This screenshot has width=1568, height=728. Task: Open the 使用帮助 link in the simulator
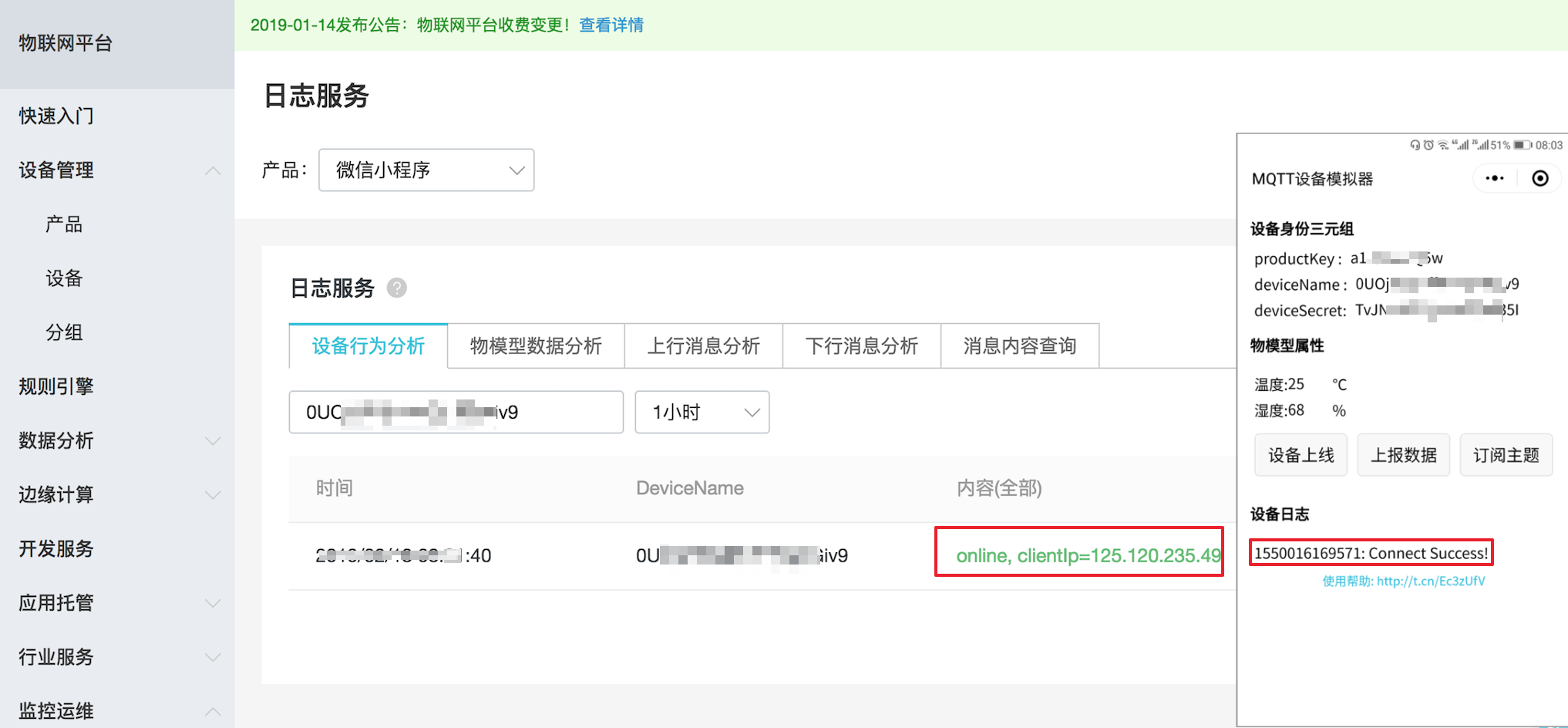tap(1404, 581)
